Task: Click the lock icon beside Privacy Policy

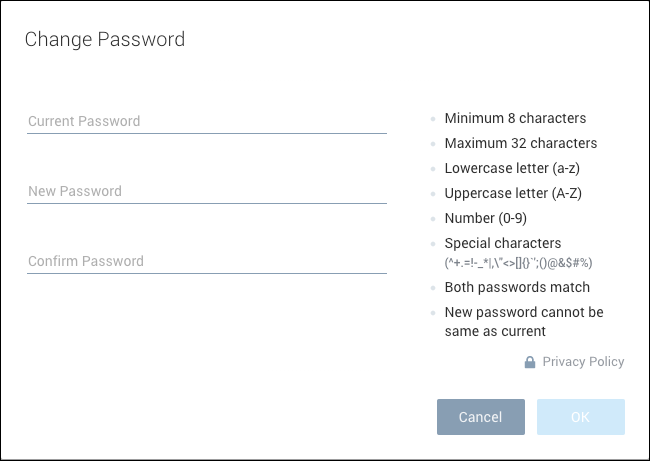Action: [530, 362]
